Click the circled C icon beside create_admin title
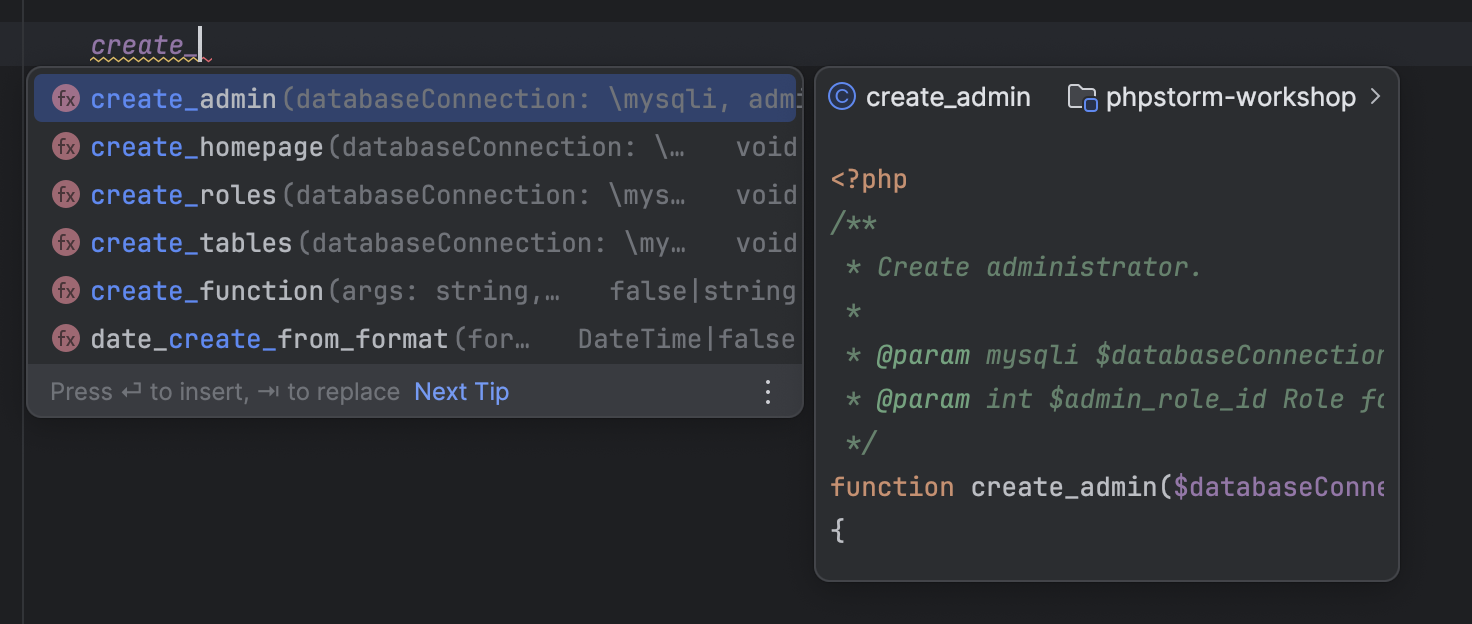The height and width of the screenshot is (624, 1472). pyautogui.click(x=843, y=96)
